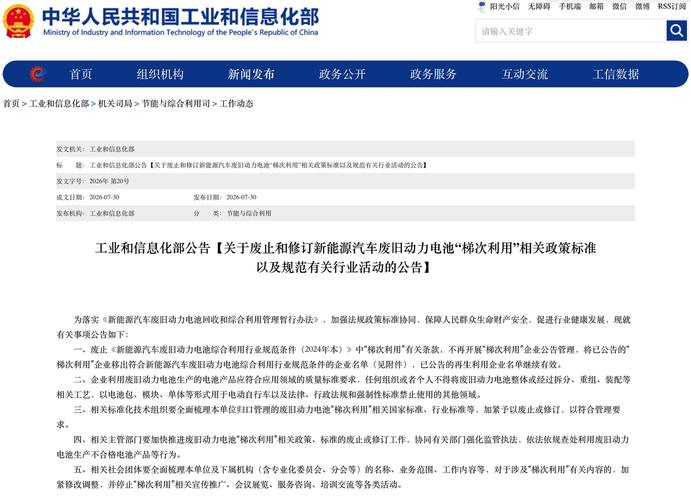Viewport: 691px width, 500px height.
Task: Click the red e-logo in the nav bar
Action: [37, 74]
